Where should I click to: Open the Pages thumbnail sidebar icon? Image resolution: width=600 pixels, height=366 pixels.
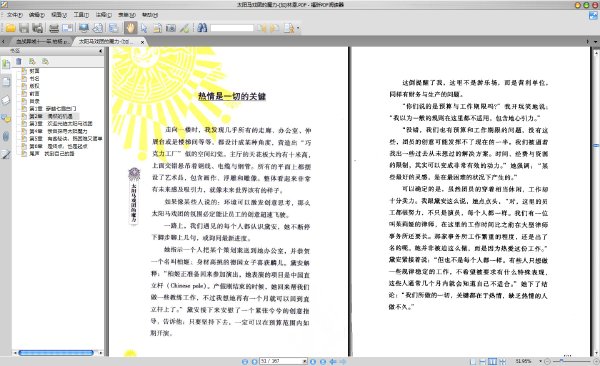6,82
